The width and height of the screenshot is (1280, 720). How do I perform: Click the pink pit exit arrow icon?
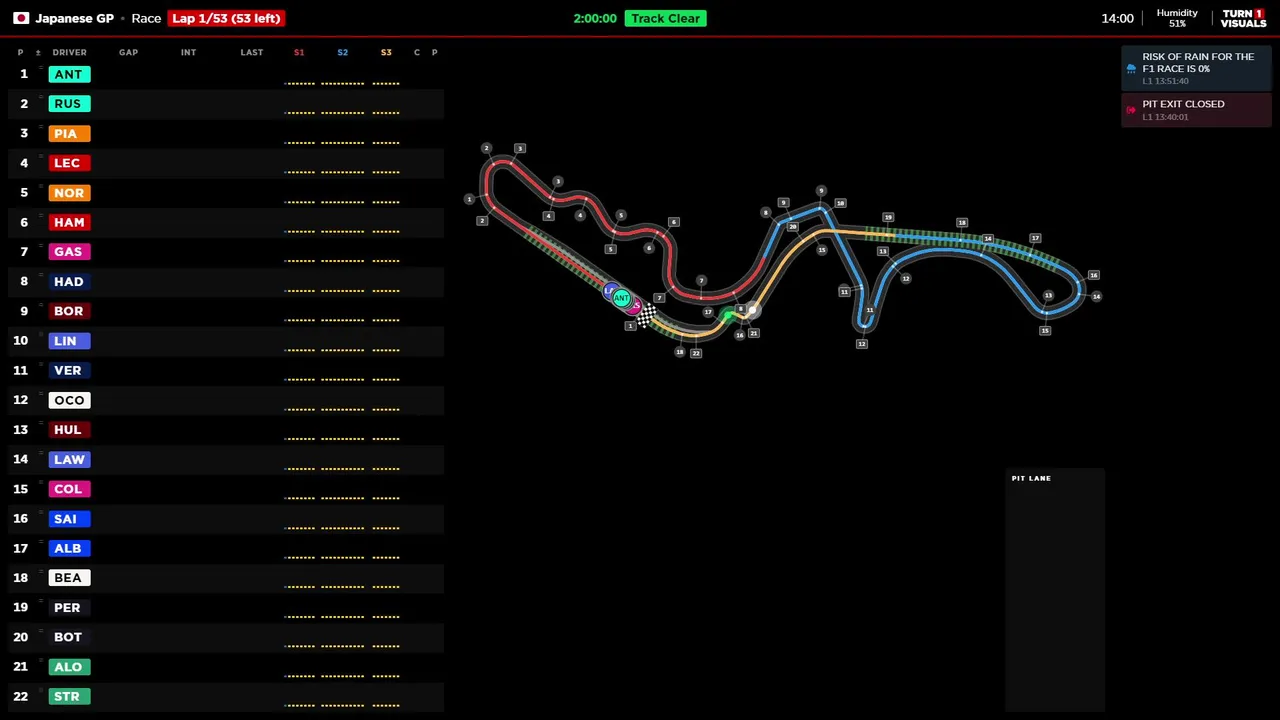1131,110
